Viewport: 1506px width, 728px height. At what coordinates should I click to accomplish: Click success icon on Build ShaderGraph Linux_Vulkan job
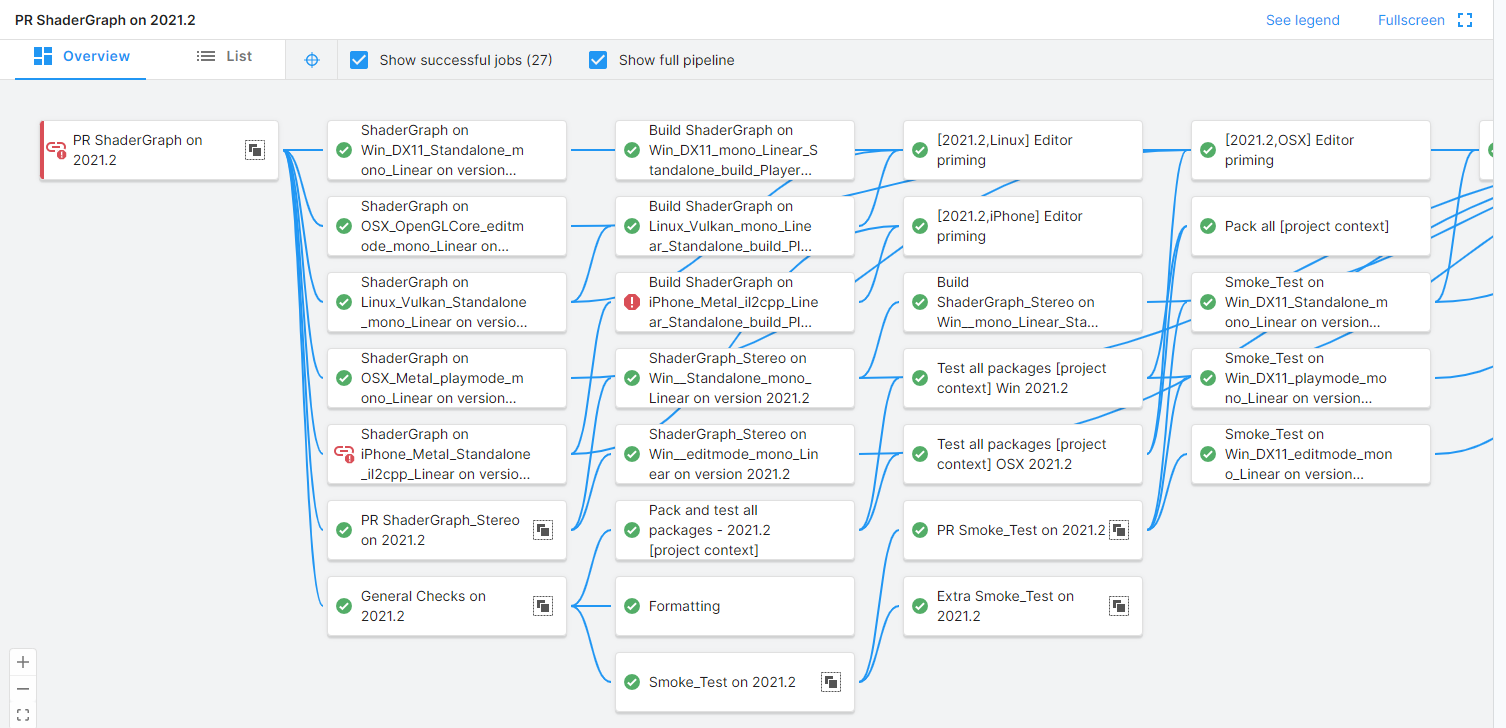(x=632, y=226)
